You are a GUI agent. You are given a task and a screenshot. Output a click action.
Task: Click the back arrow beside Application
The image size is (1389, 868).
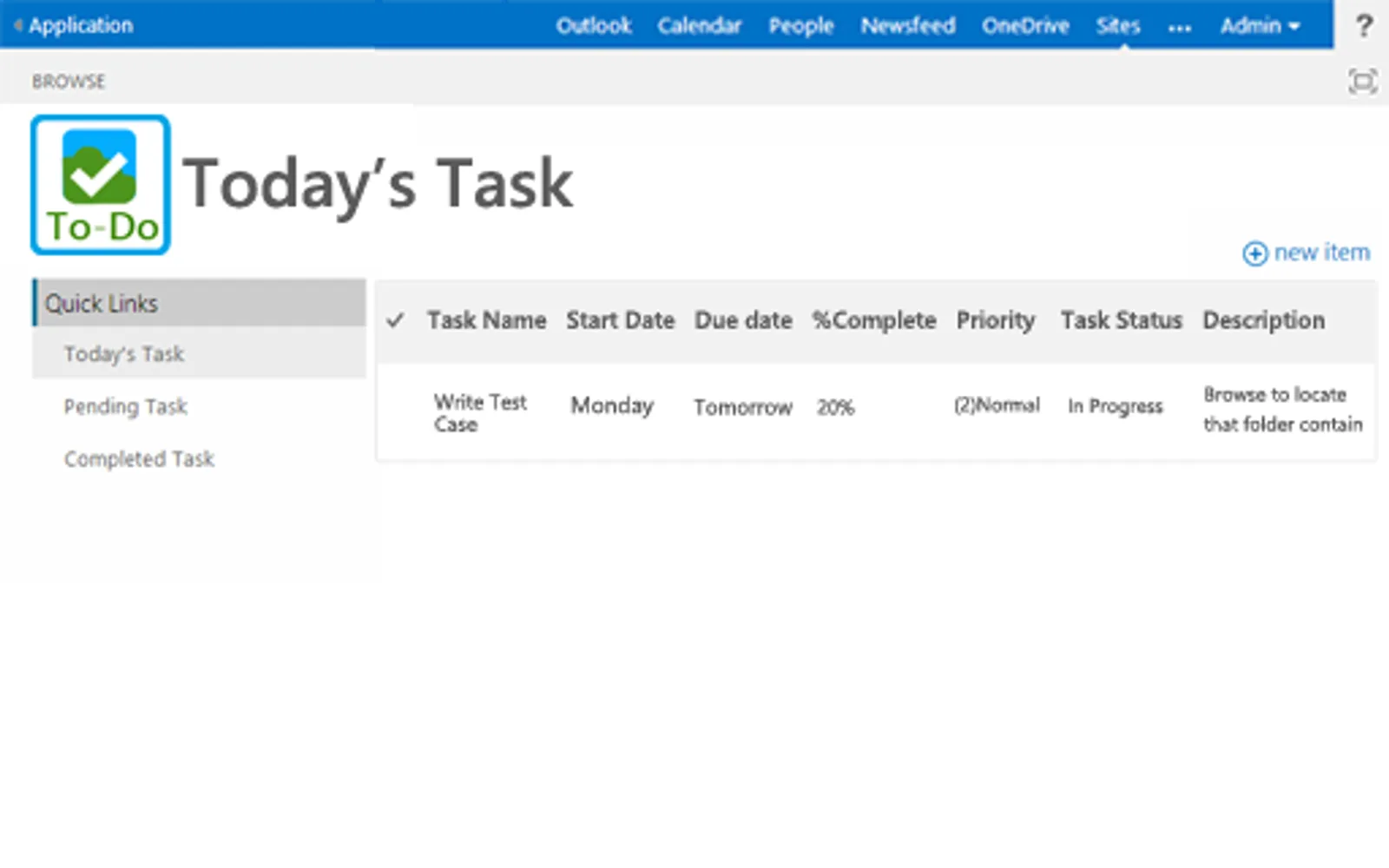tap(17, 25)
